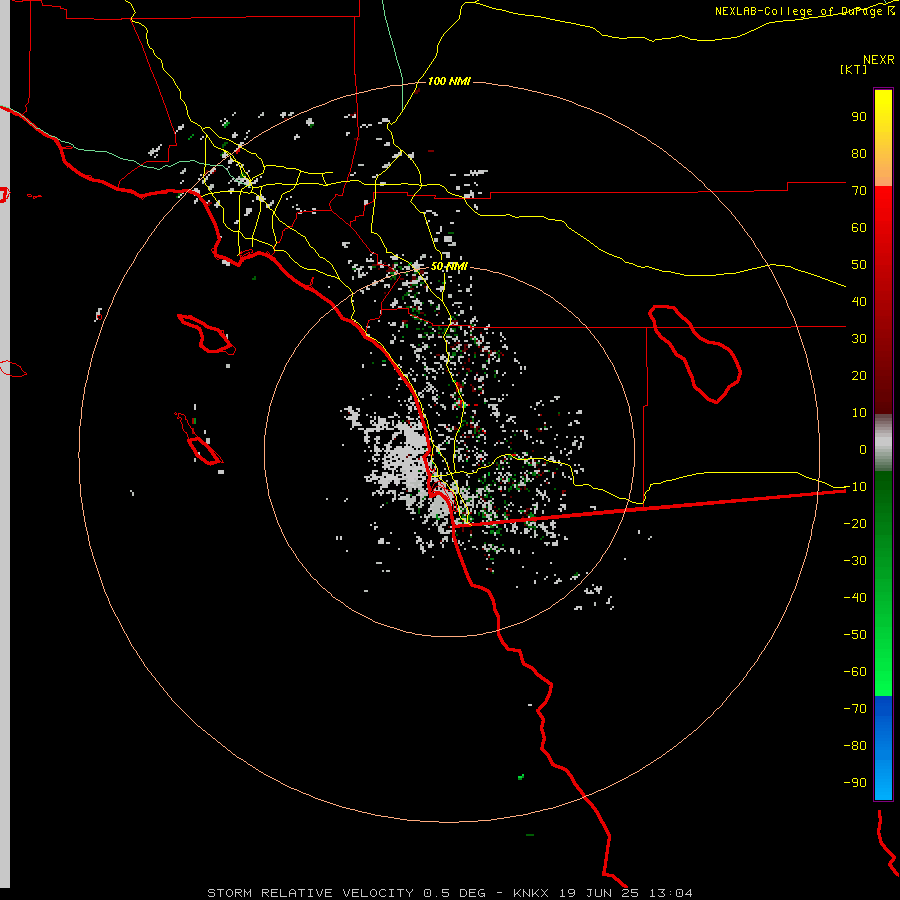Click the -10 value on the color scale
The width and height of the screenshot is (900, 900).
tap(855, 487)
